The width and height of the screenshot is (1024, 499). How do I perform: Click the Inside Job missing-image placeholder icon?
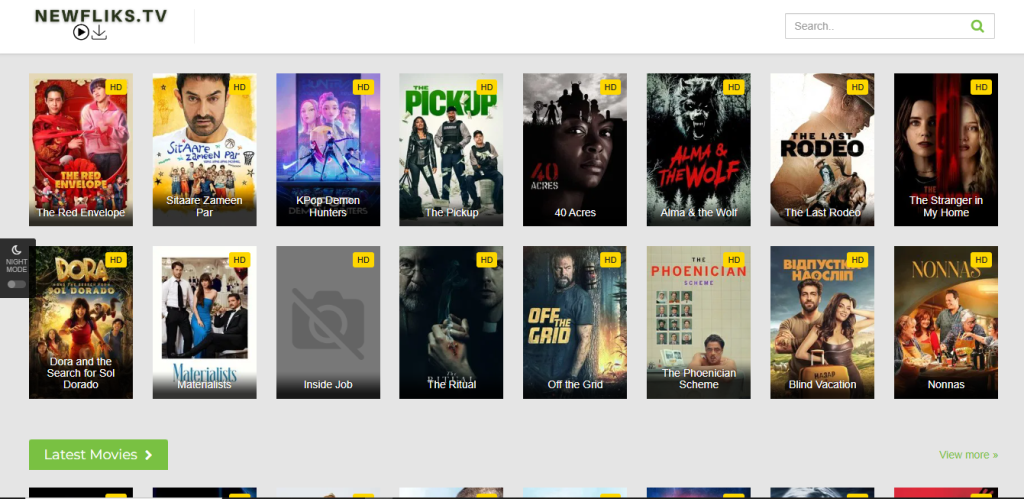pyautogui.click(x=328, y=323)
